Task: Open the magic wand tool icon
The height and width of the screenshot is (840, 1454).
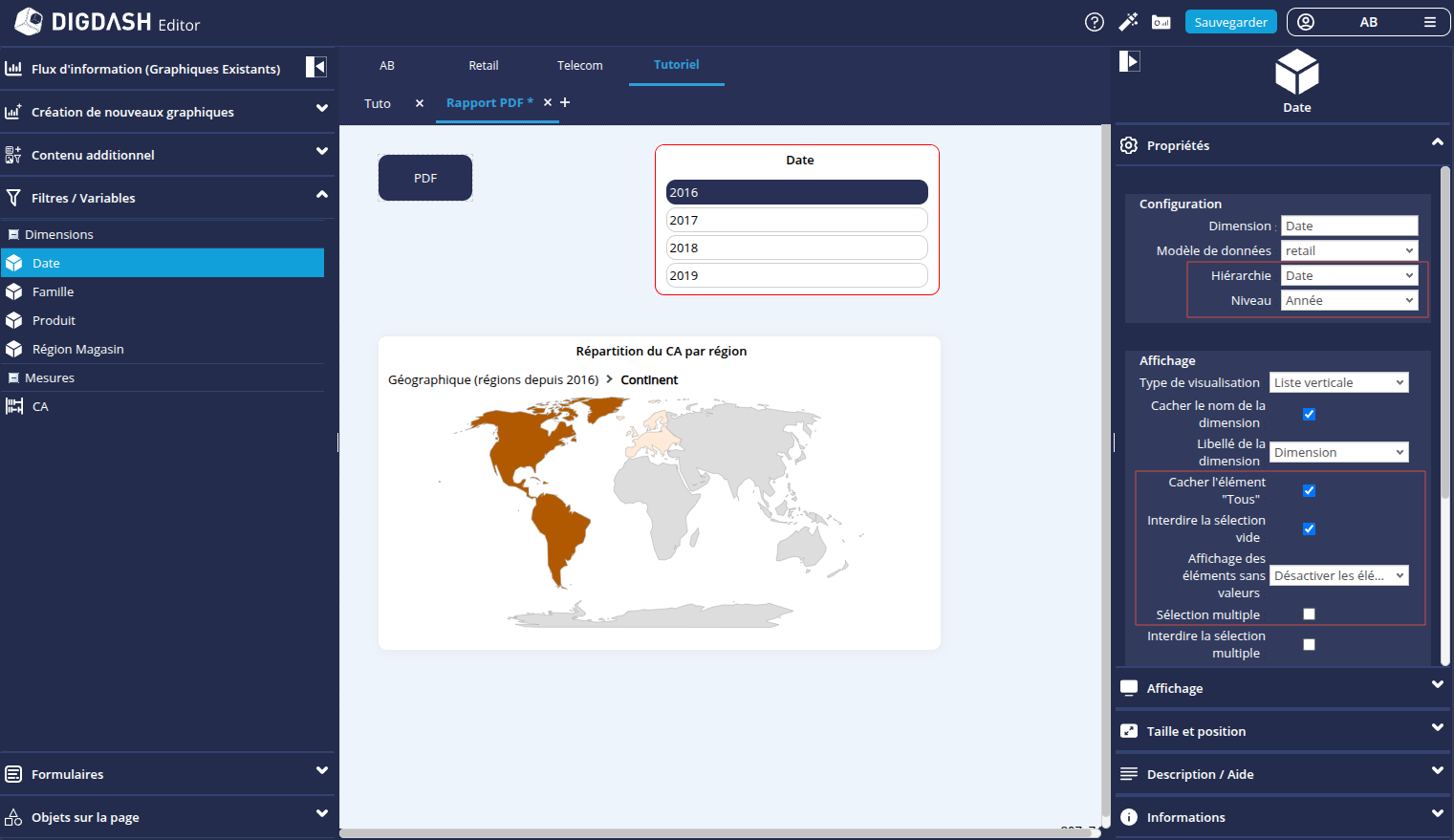Action: pos(1128,22)
